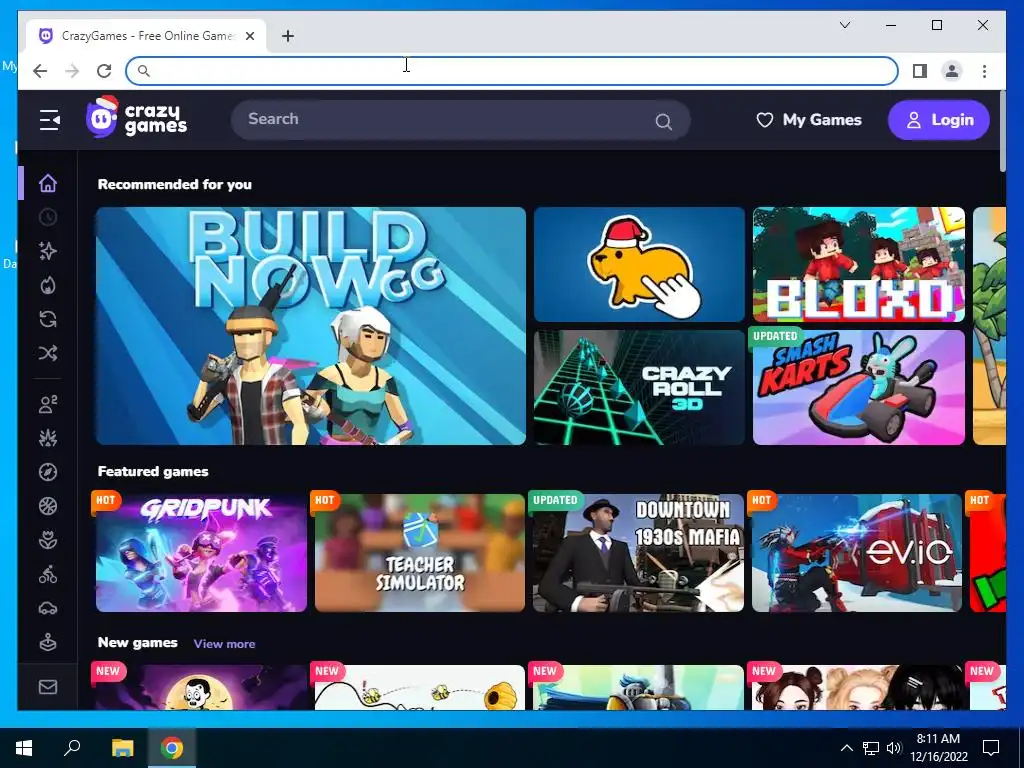Open the CrazyGames logo home link
The image size is (1024, 768).
click(136, 118)
